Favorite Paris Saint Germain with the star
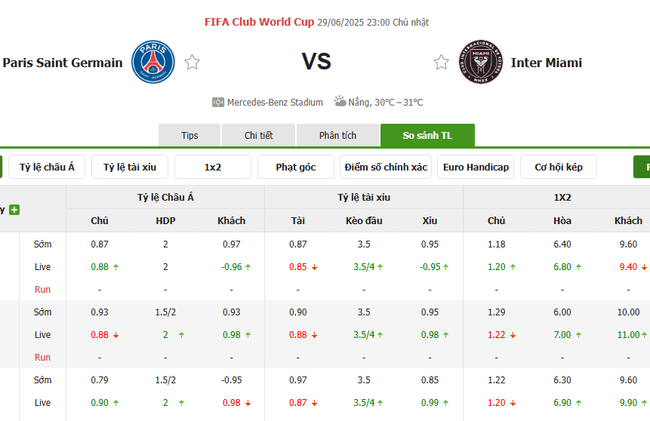Screen dimensions: 650x421 [x=192, y=62]
